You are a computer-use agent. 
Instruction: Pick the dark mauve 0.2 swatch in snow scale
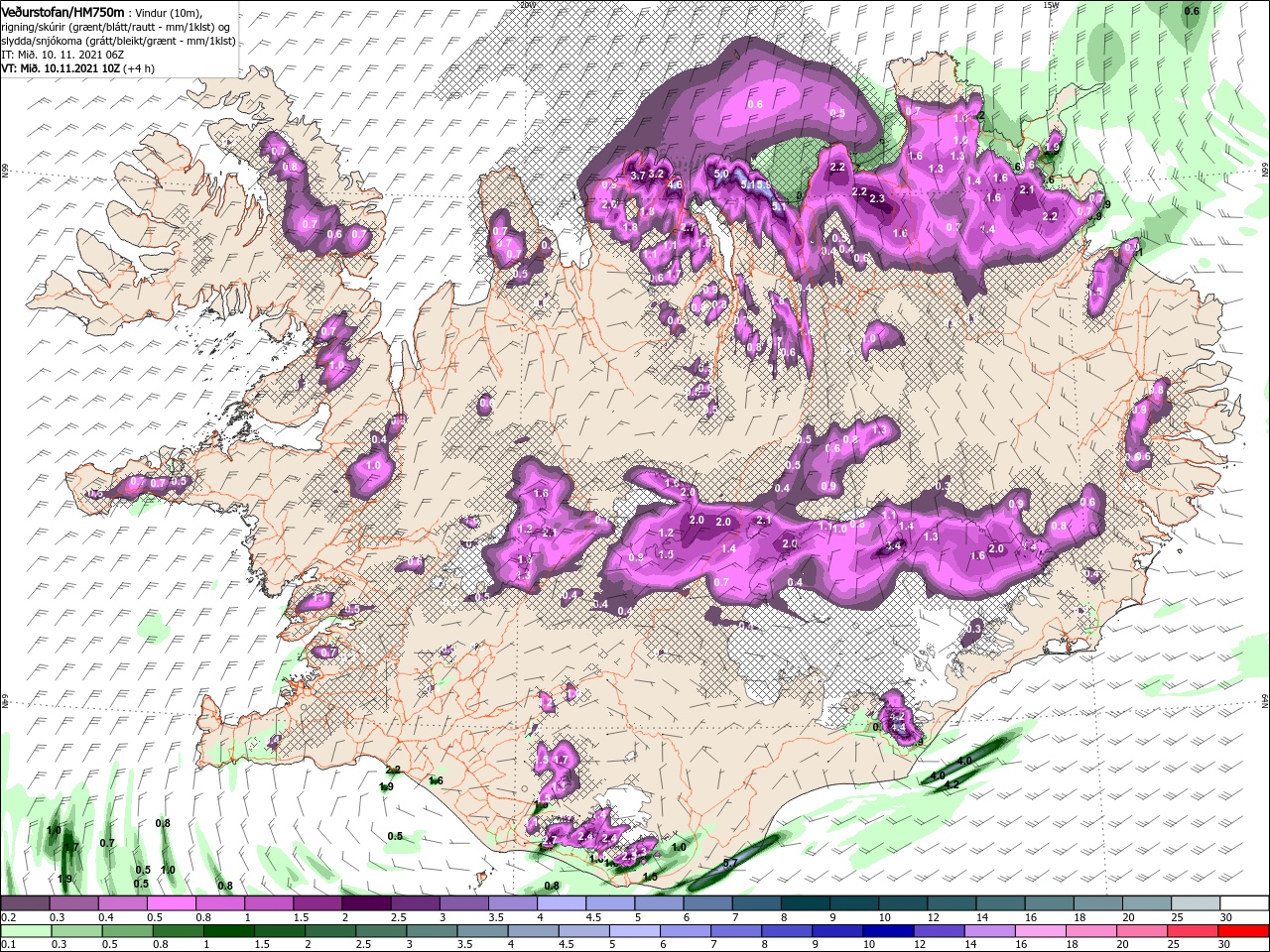pos(25,902)
